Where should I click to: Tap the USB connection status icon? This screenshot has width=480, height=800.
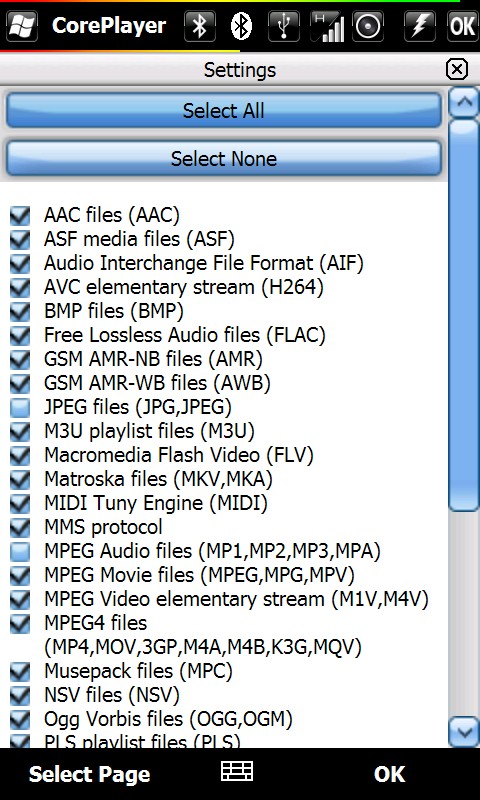tap(284, 26)
